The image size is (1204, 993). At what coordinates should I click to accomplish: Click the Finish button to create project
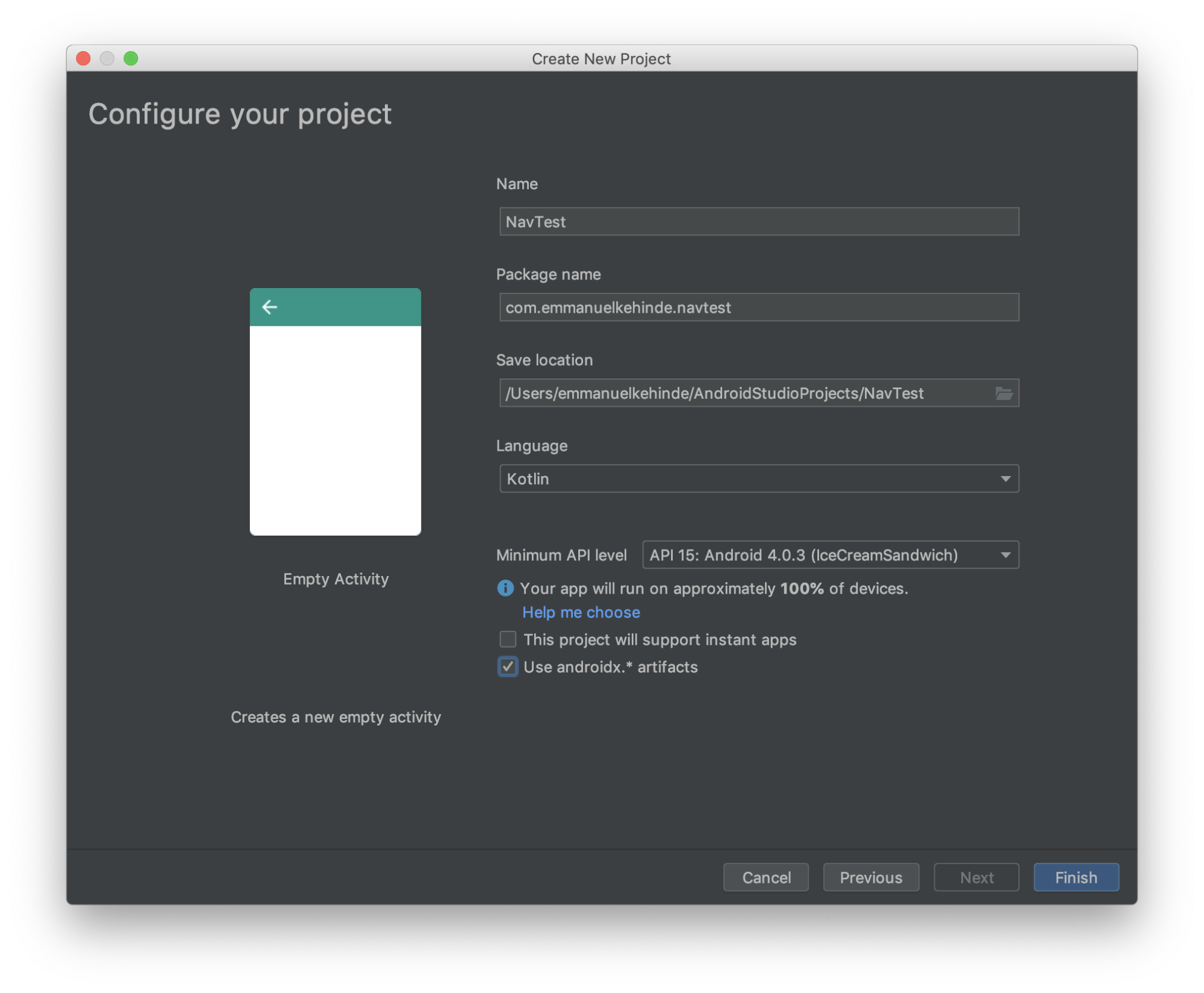tap(1075, 877)
